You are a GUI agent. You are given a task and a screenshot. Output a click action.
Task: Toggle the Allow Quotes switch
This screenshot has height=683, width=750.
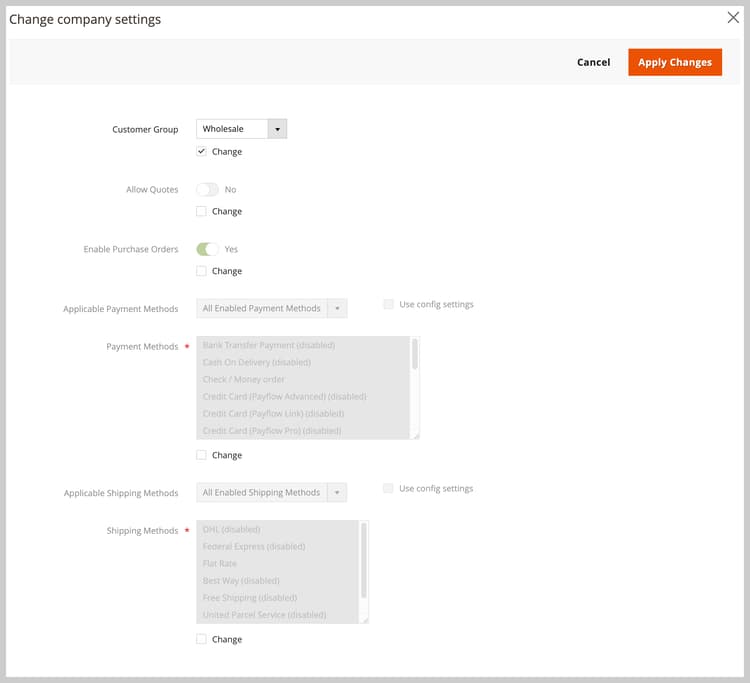click(x=207, y=189)
